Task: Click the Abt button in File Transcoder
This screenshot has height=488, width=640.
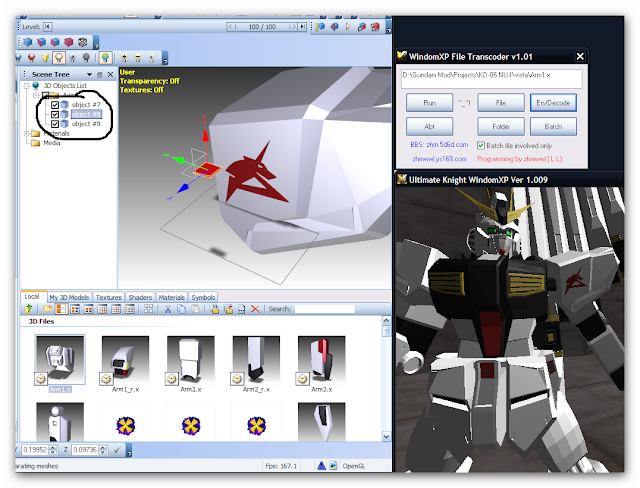Action: [429, 126]
